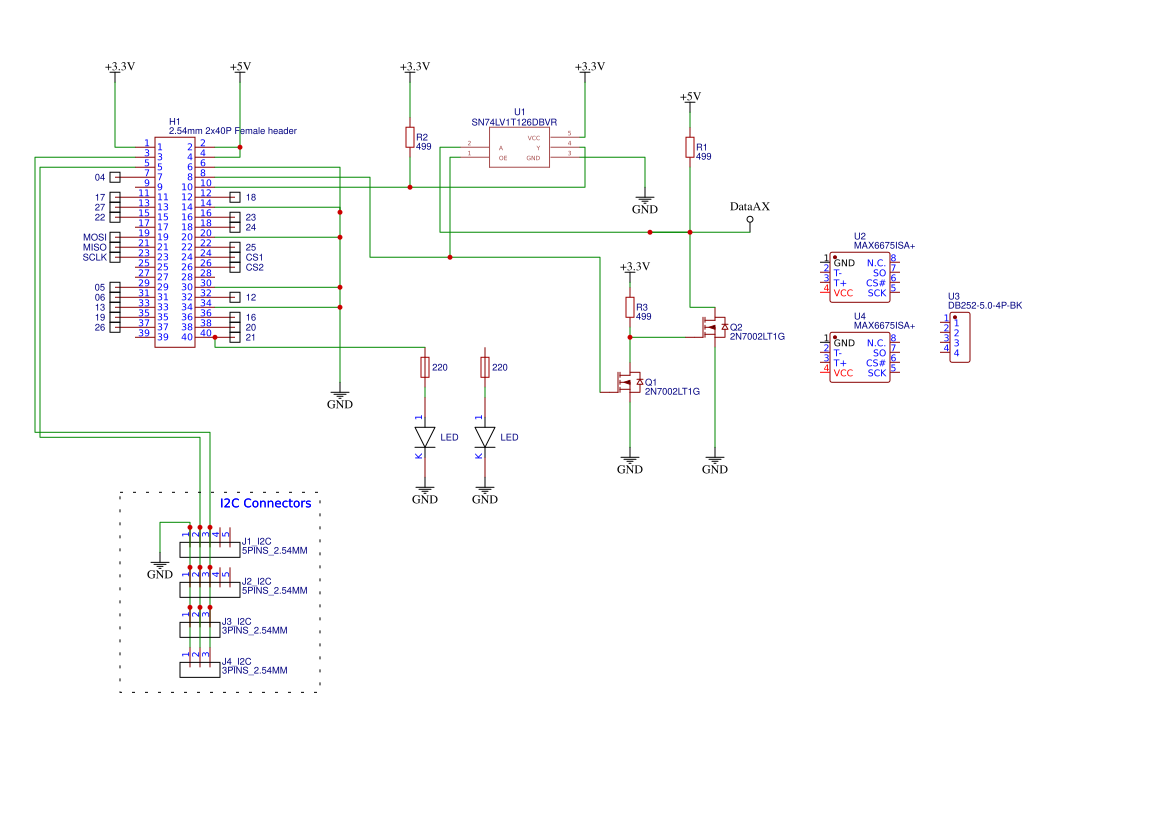Select resistor R3 symbol
The width and height of the screenshot is (1169, 828).
[630, 308]
